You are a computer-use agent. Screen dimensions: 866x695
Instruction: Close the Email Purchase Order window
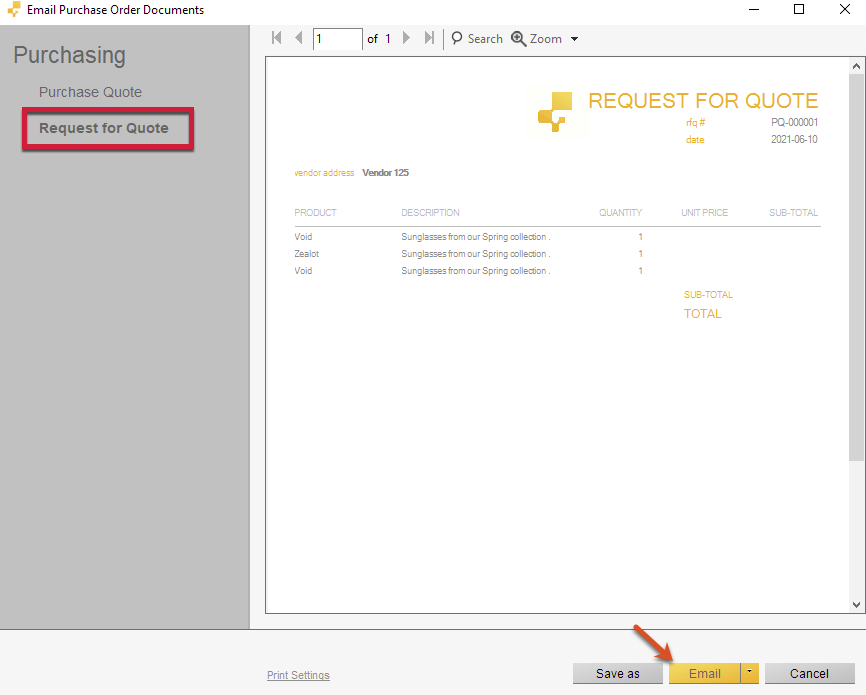(x=844, y=9)
